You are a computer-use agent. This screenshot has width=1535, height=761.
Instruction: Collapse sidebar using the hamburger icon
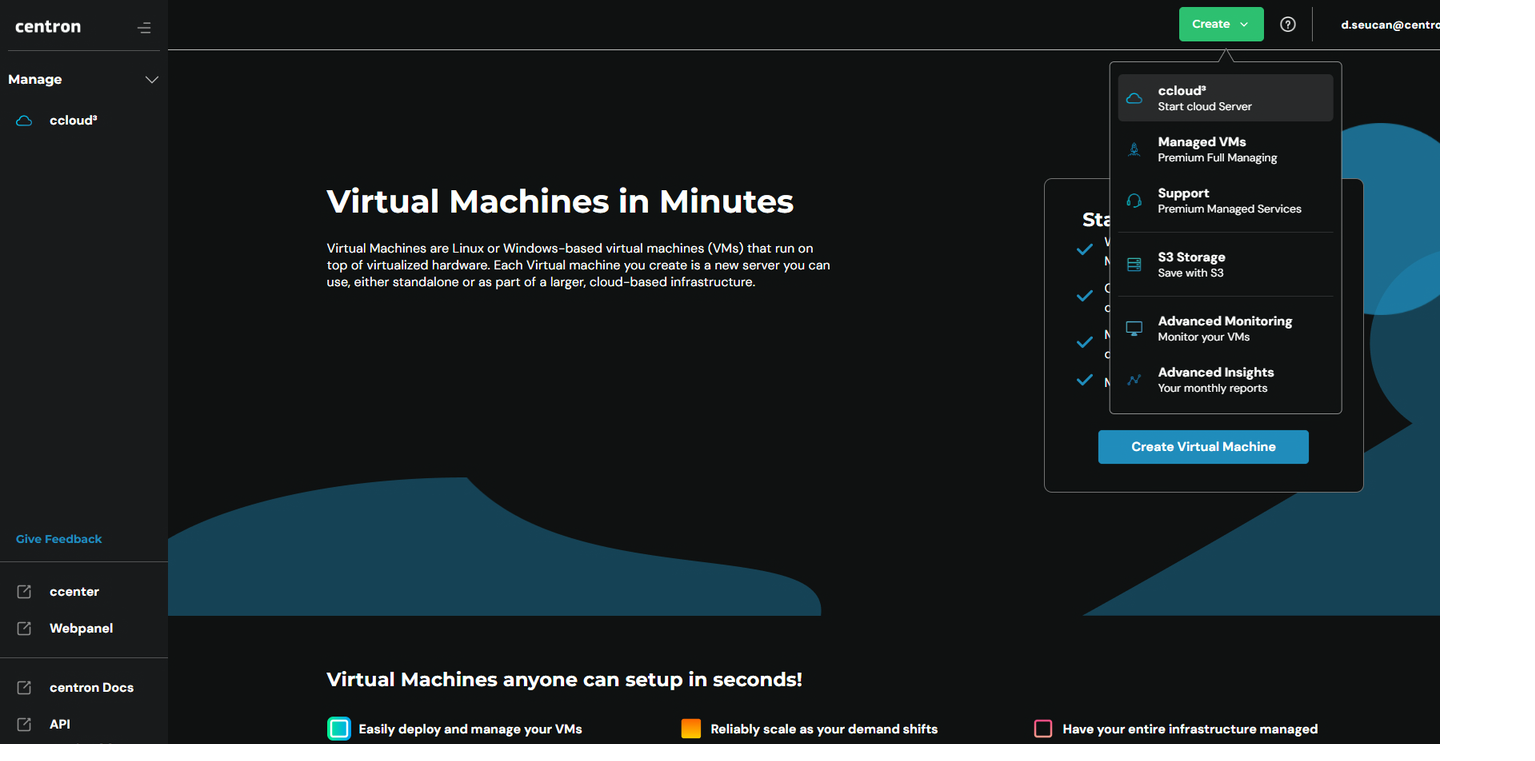tap(144, 28)
